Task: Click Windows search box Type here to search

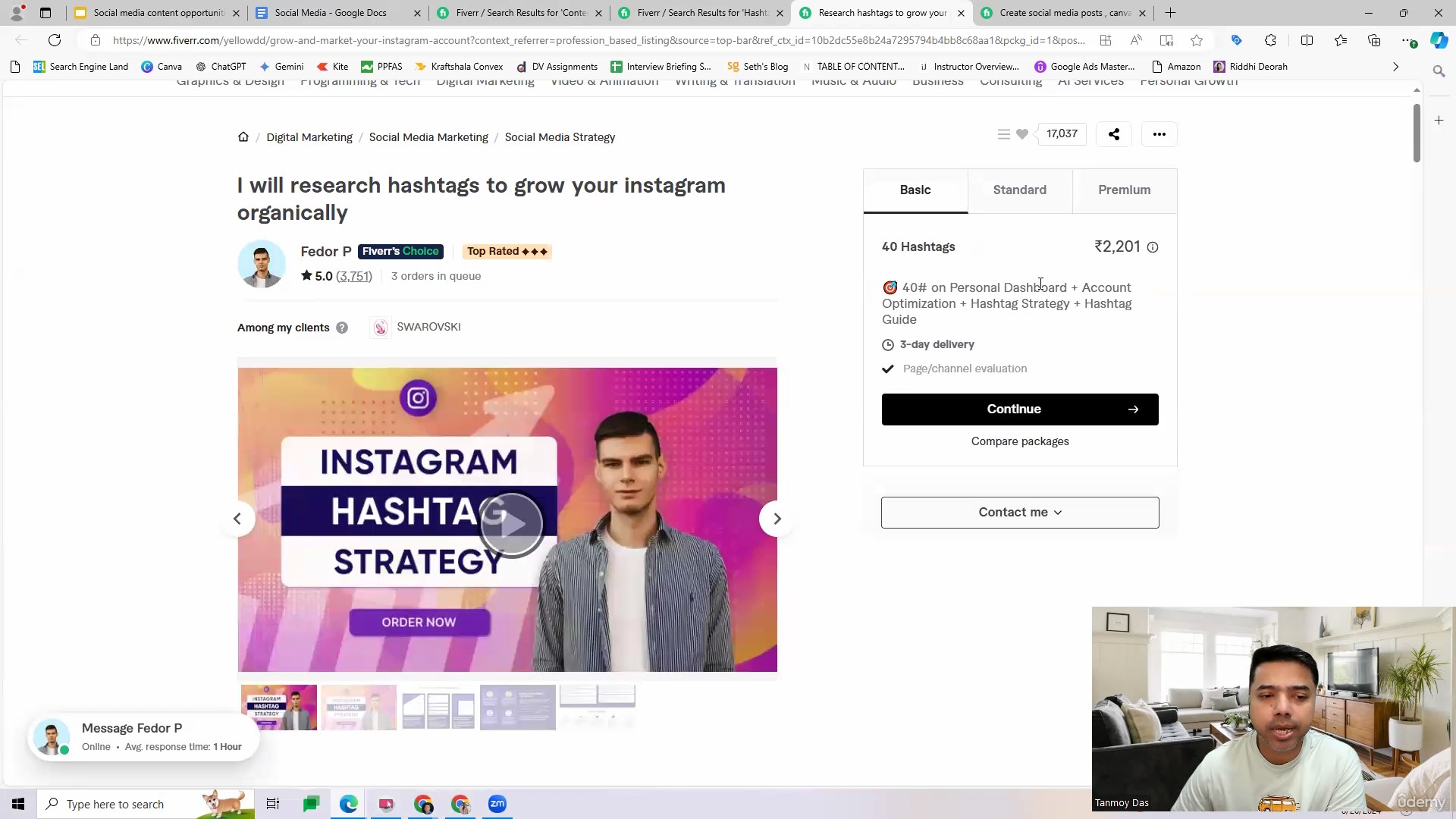Action: 146,804
